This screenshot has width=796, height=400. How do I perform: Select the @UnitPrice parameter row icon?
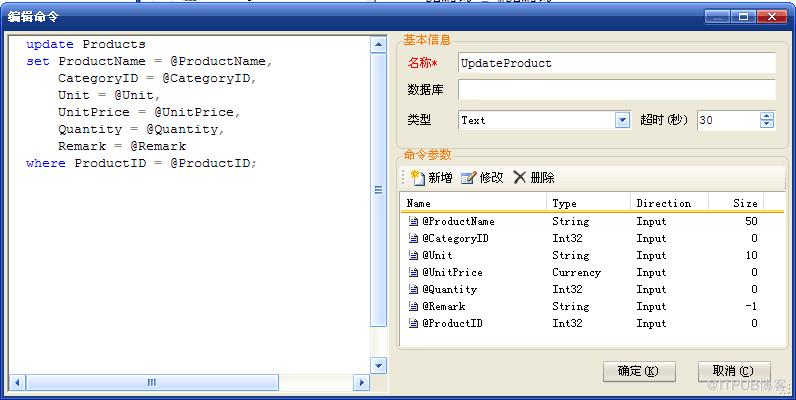(413, 273)
